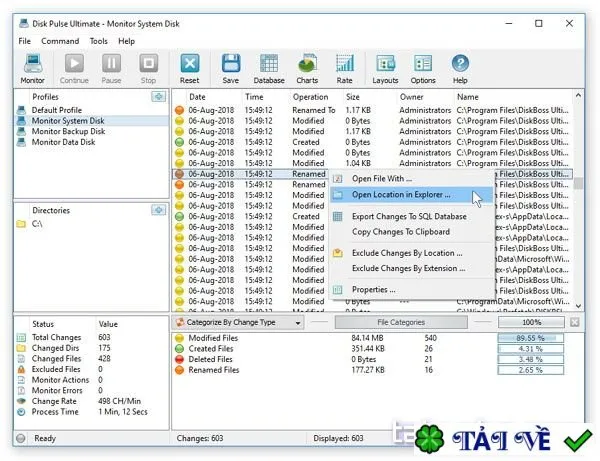Select the Monitor Backup Disk profile
The width and height of the screenshot is (600, 461).
pos(68,131)
